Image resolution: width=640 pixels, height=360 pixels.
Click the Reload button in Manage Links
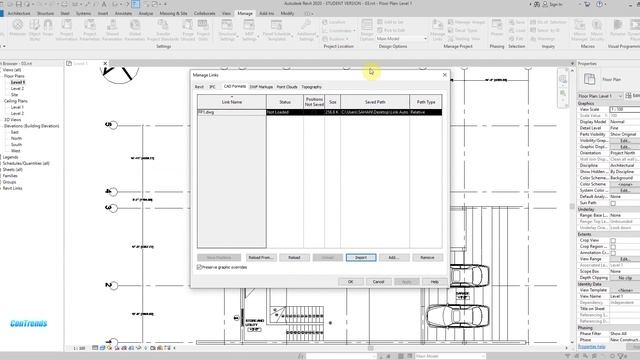click(294, 258)
